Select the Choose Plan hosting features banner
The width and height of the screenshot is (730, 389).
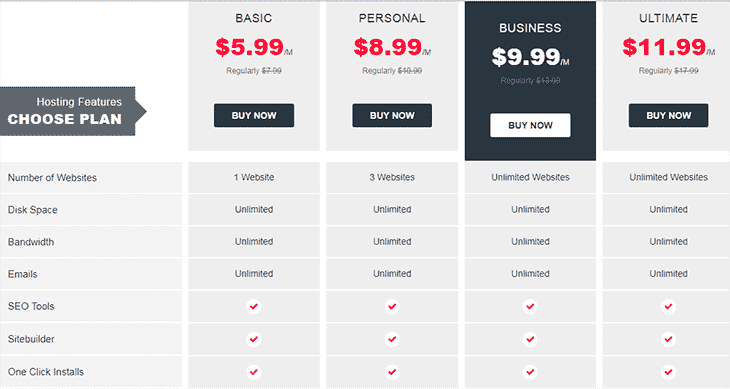click(x=73, y=111)
